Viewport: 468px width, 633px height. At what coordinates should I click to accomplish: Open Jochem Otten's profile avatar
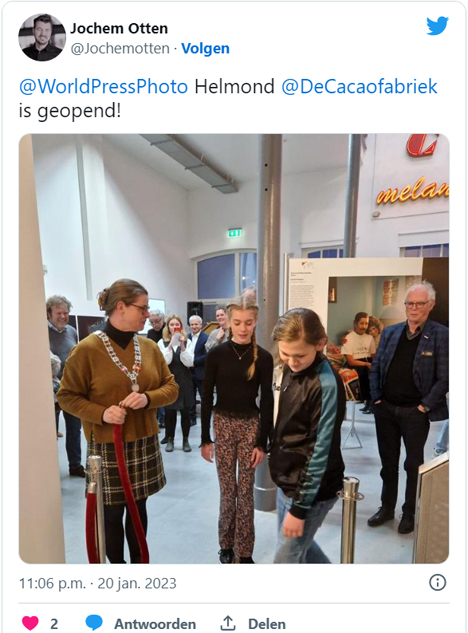pos(42,37)
